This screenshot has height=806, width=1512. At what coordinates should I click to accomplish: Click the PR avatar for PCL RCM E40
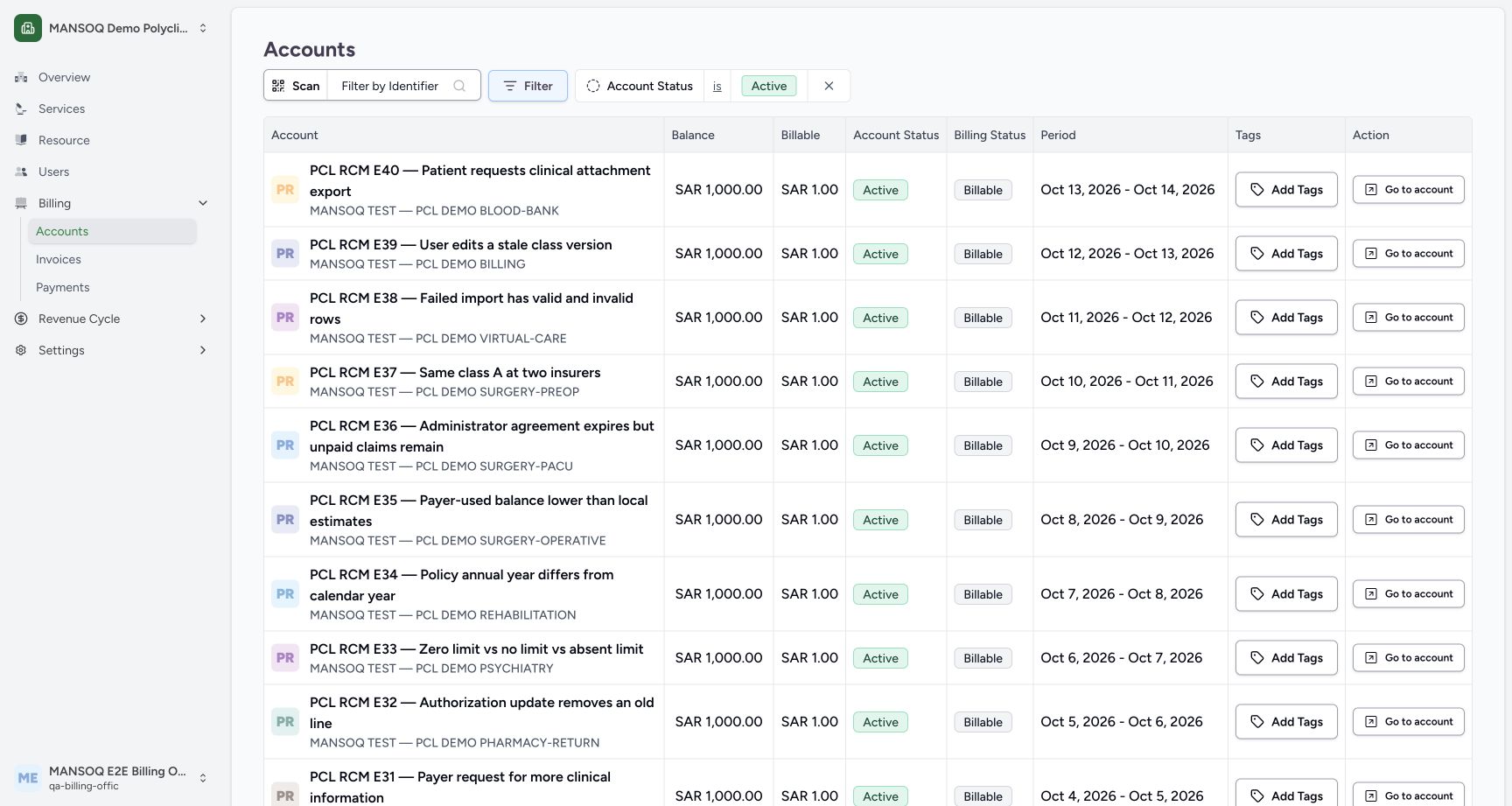click(x=285, y=190)
